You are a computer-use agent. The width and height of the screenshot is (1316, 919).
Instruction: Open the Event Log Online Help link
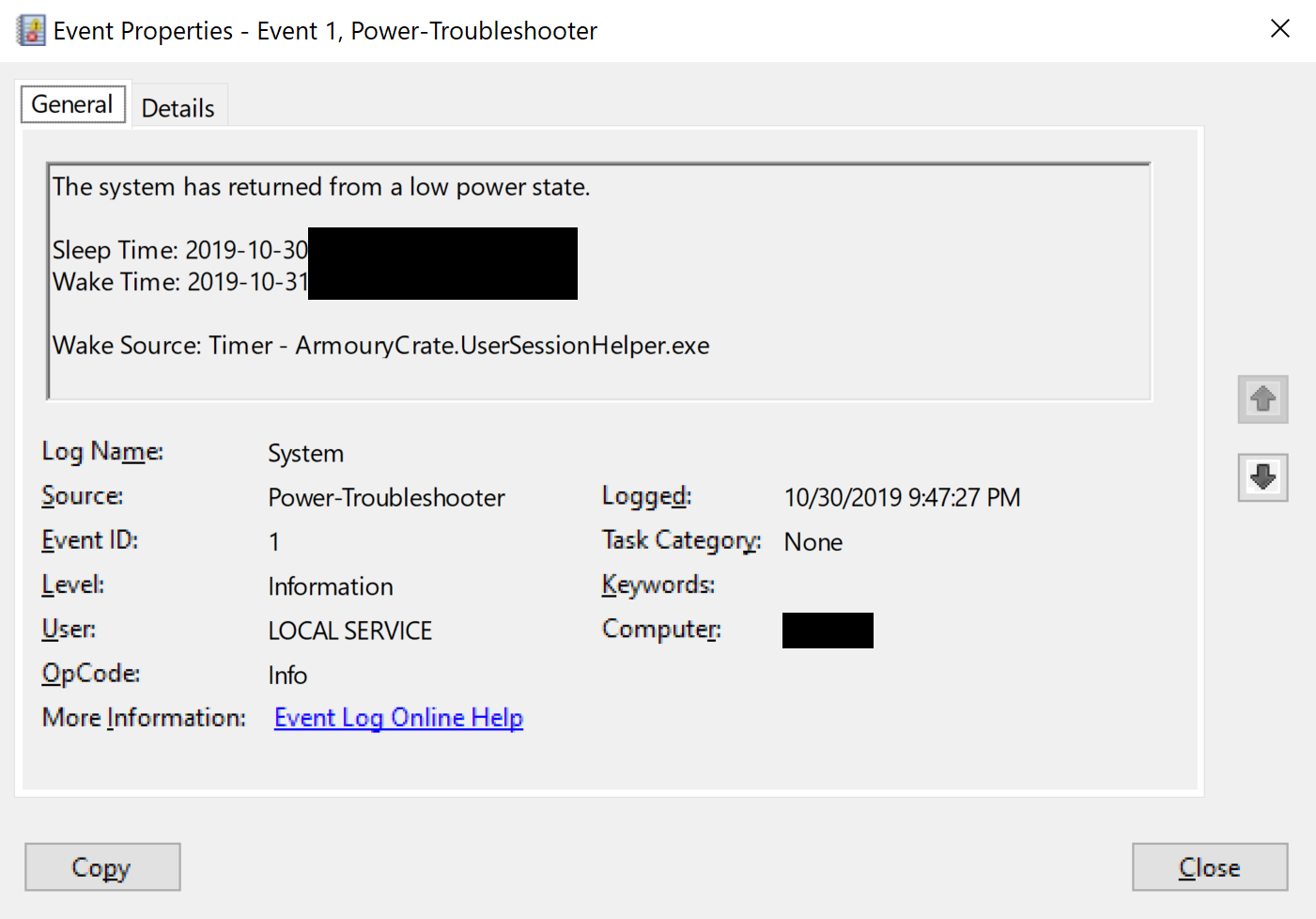(398, 718)
